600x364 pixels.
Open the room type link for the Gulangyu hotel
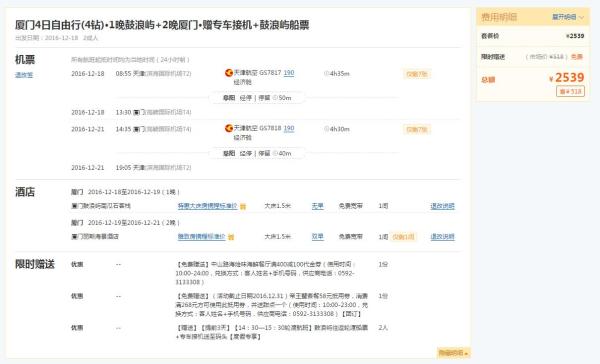207,206
